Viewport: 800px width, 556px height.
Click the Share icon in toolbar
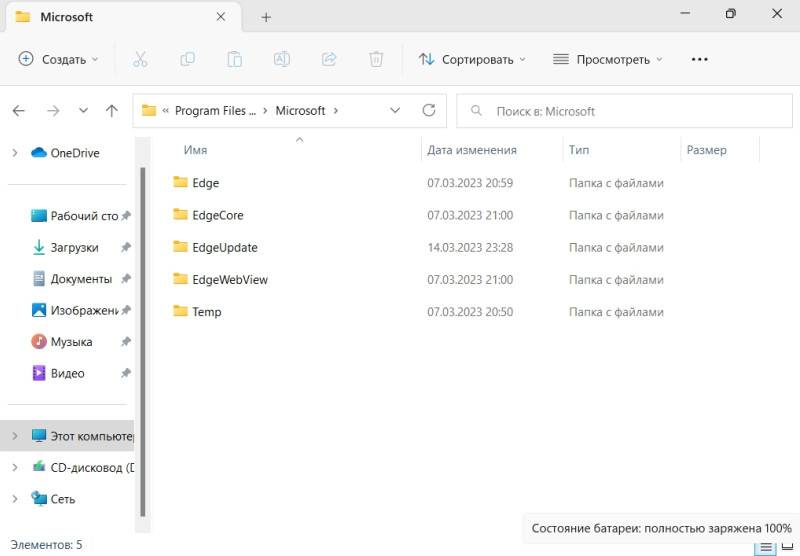point(329,59)
